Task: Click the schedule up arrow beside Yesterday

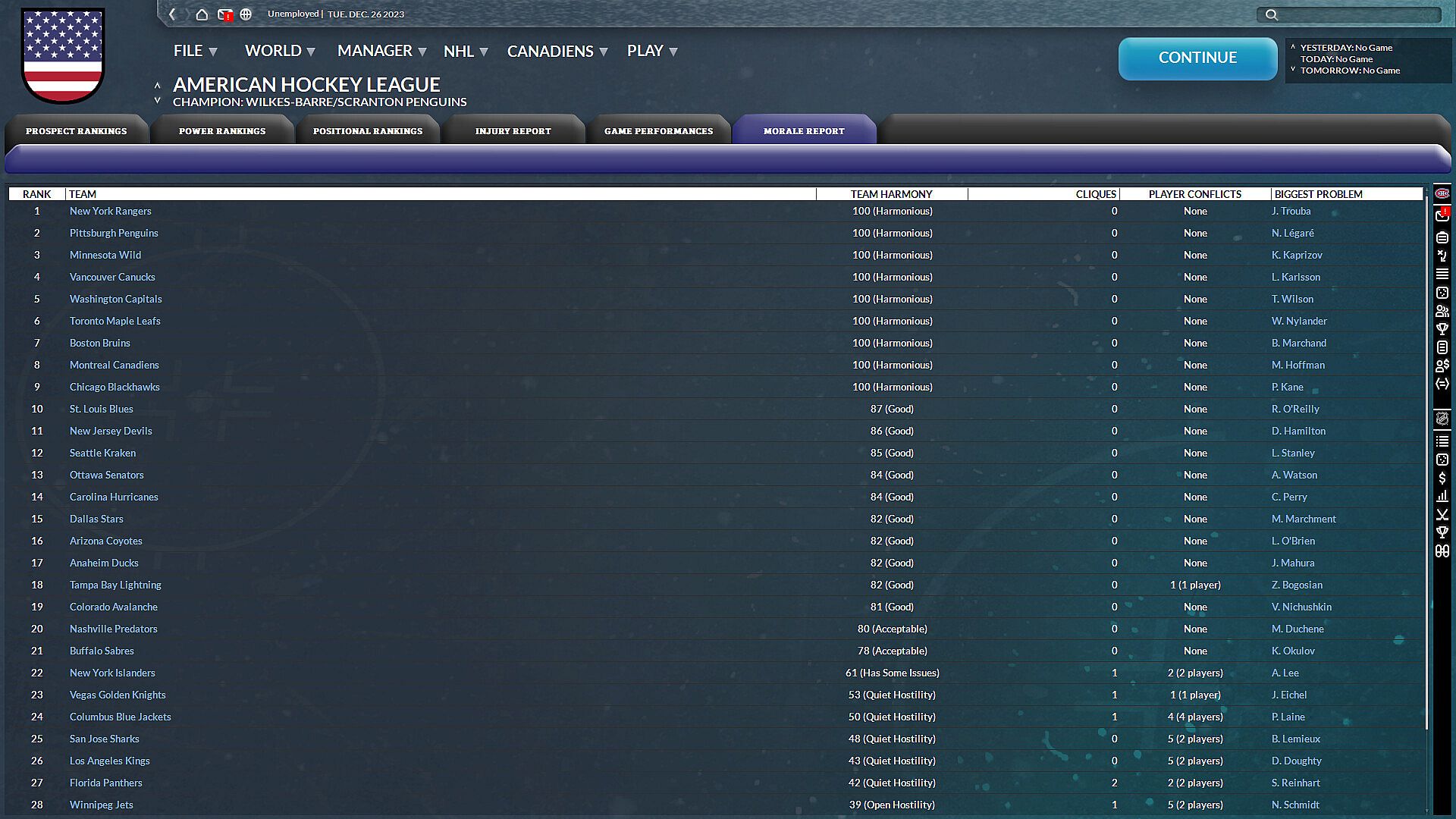Action: pos(1293,47)
